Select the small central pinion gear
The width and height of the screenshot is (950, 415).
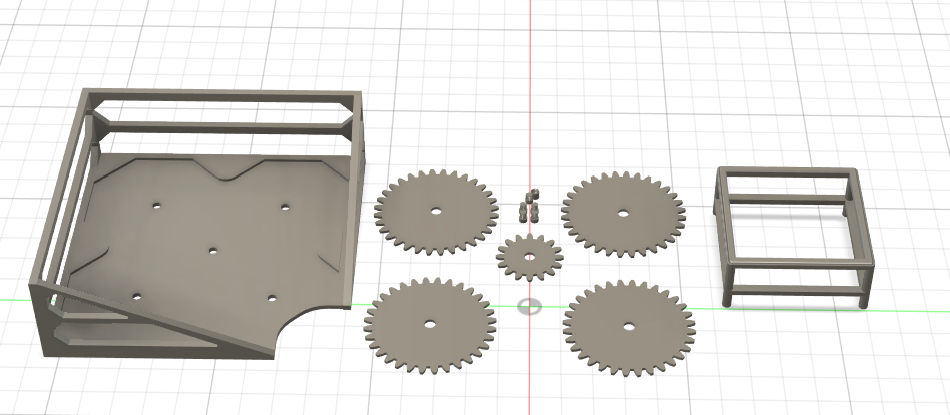[530, 257]
